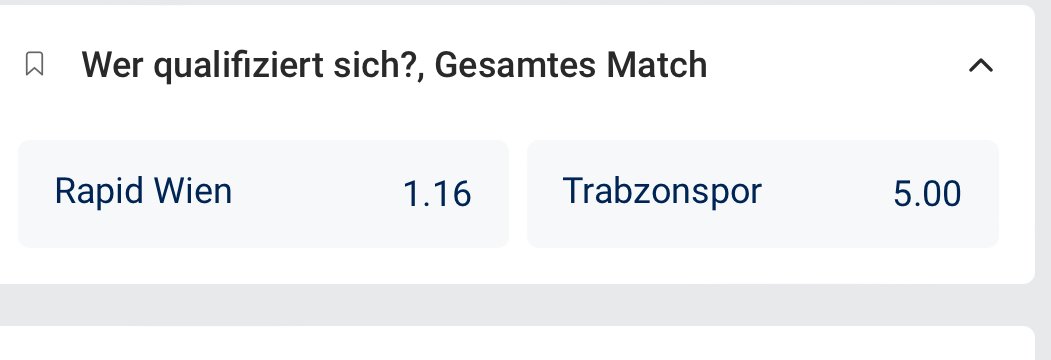The image size is (1051, 360).
Task: Pick the right outcome tile Trabzonspor
Action: click(x=763, y=194)
